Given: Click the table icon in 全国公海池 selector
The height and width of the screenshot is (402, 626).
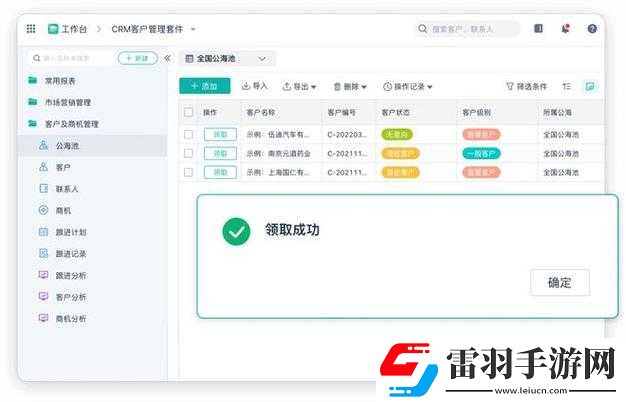Looking at the screenshot, I should (x=190, y=59).
